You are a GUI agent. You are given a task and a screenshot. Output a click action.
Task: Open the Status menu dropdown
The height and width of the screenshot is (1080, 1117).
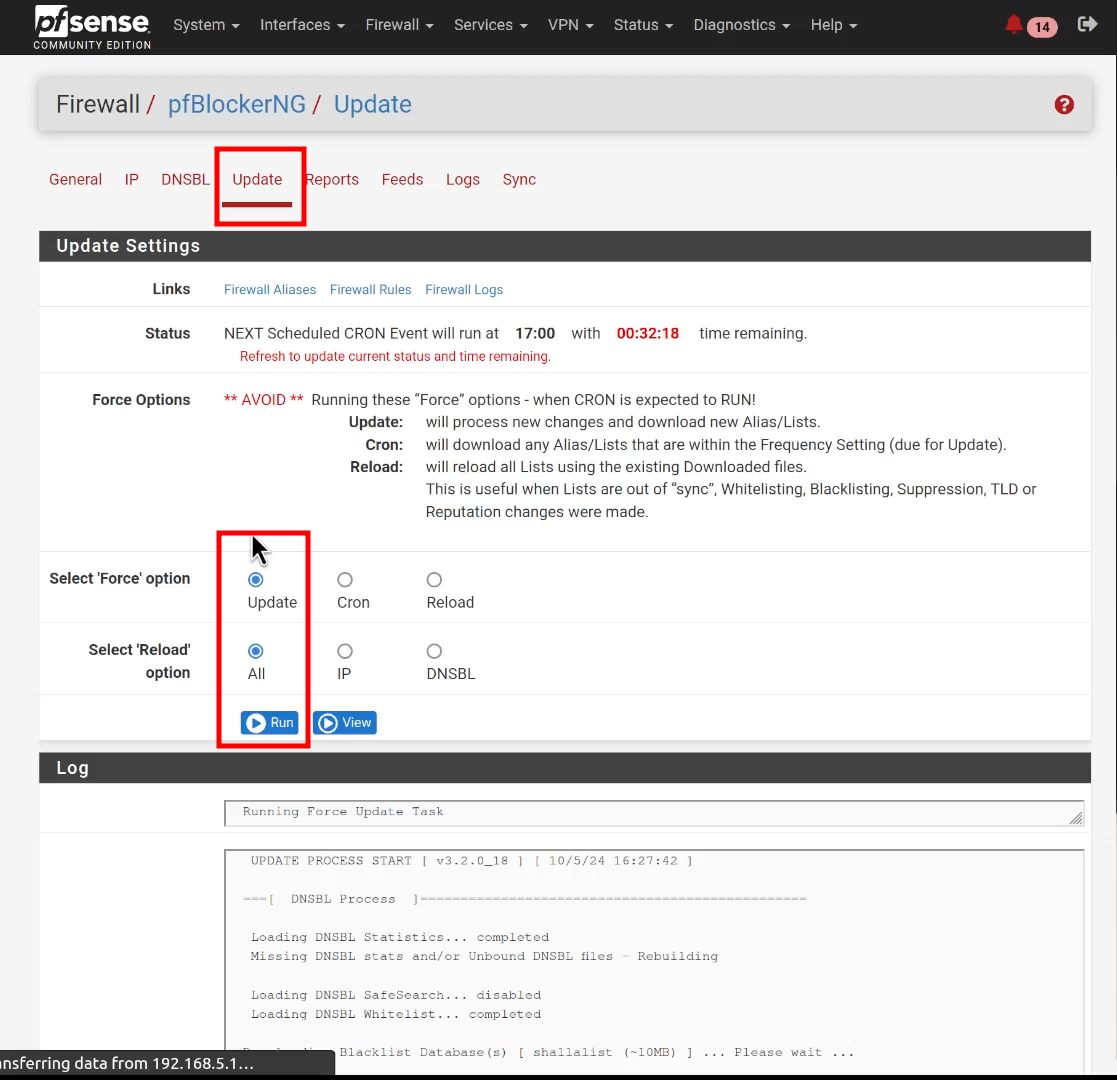click(643, 25)
